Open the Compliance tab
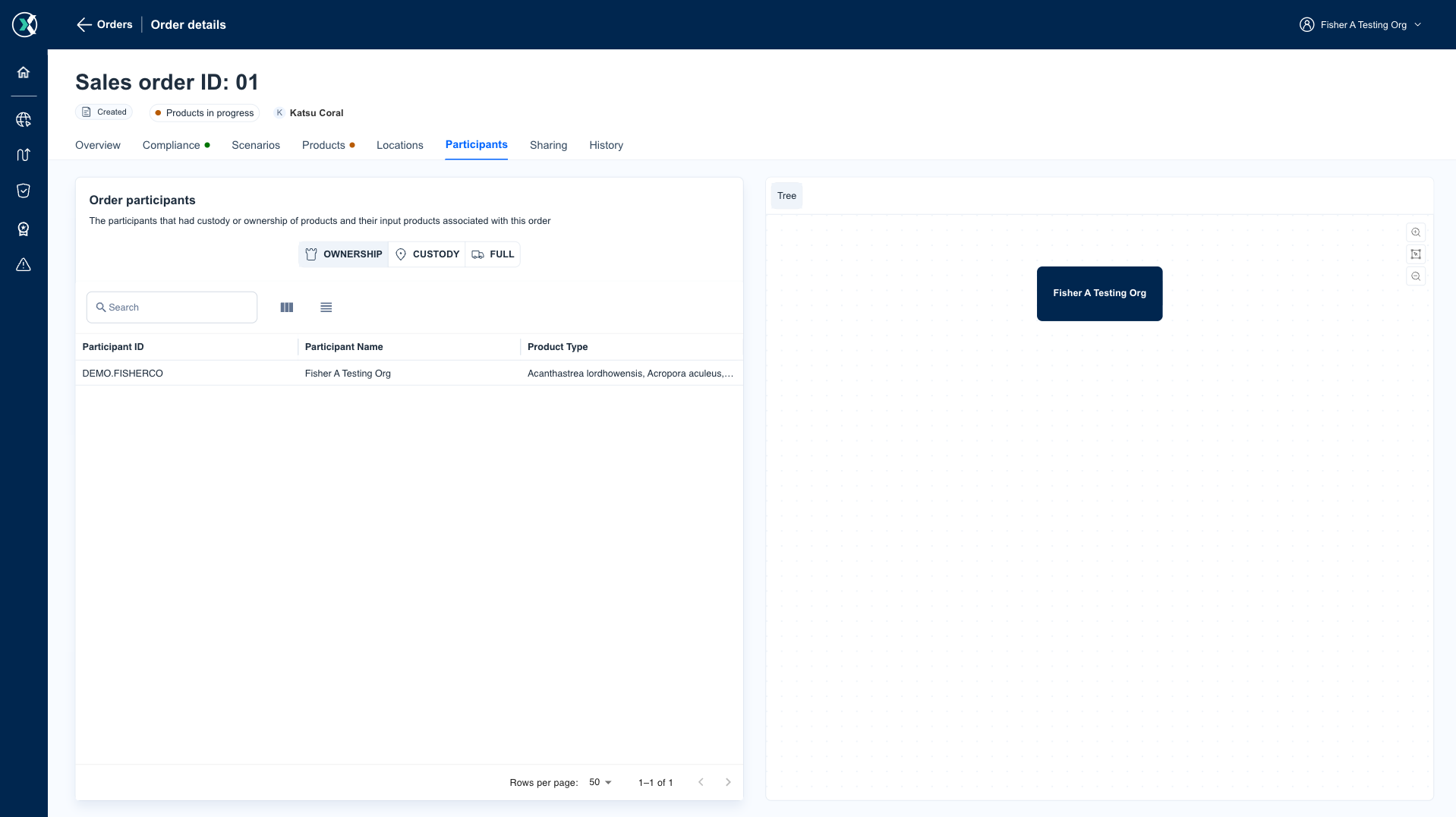The width and height of the screenshot is (1456, 817). point(176,145)
